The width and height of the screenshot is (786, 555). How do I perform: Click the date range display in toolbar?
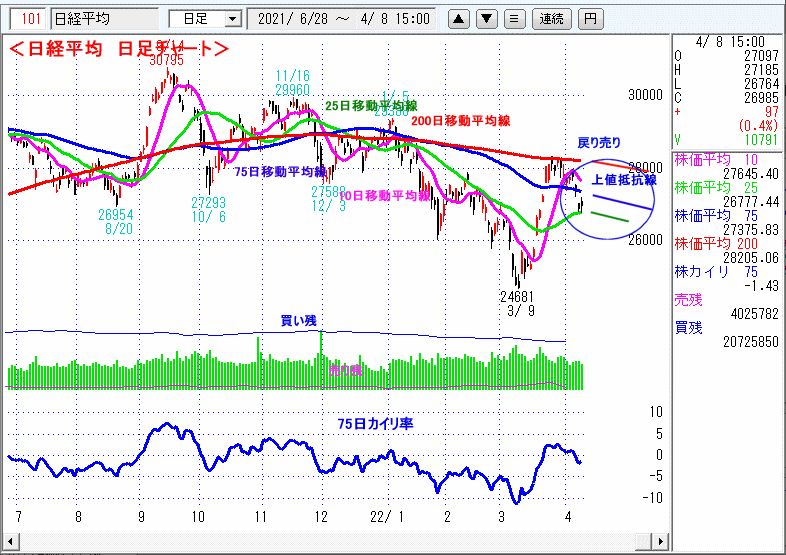343,18
